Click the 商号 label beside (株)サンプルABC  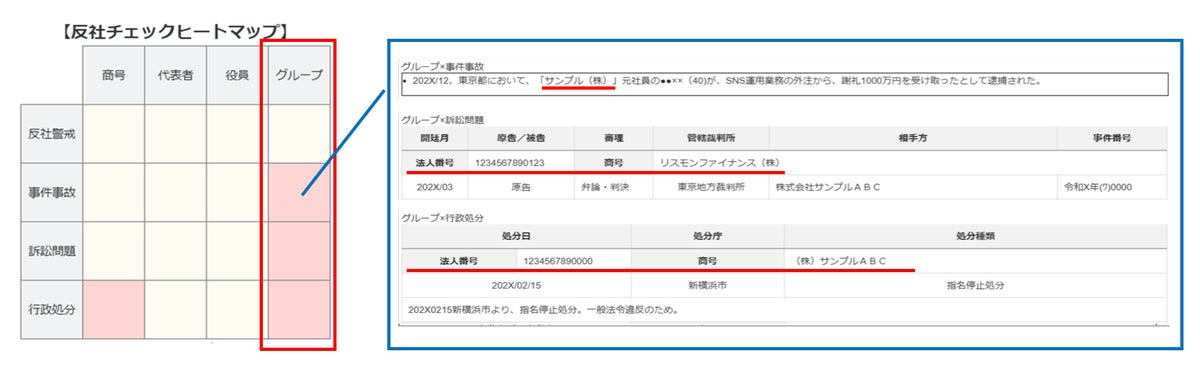[708, 260]
